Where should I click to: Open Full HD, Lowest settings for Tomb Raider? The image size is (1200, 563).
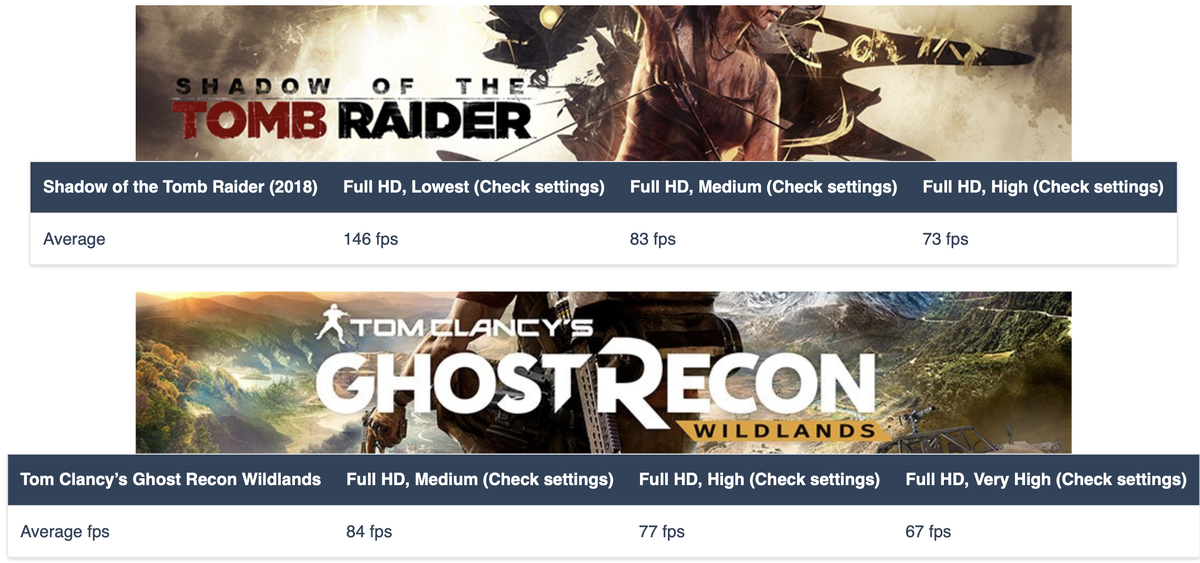pyautogui.click(x=473, y=187)
